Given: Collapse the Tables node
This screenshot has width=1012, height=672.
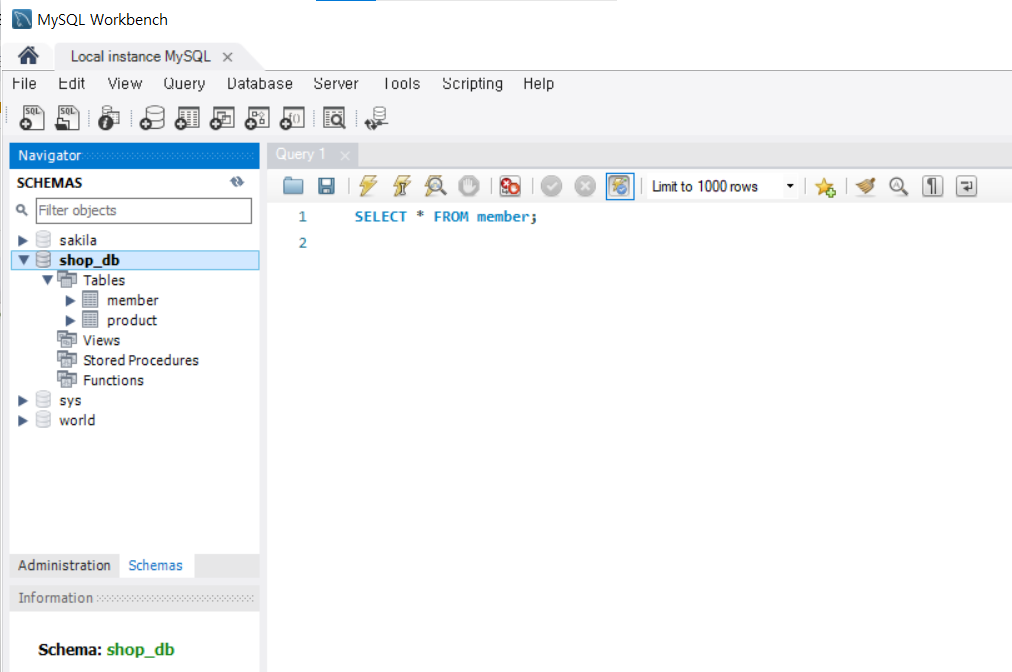Looking at the screenshot, I should (47, 280).
